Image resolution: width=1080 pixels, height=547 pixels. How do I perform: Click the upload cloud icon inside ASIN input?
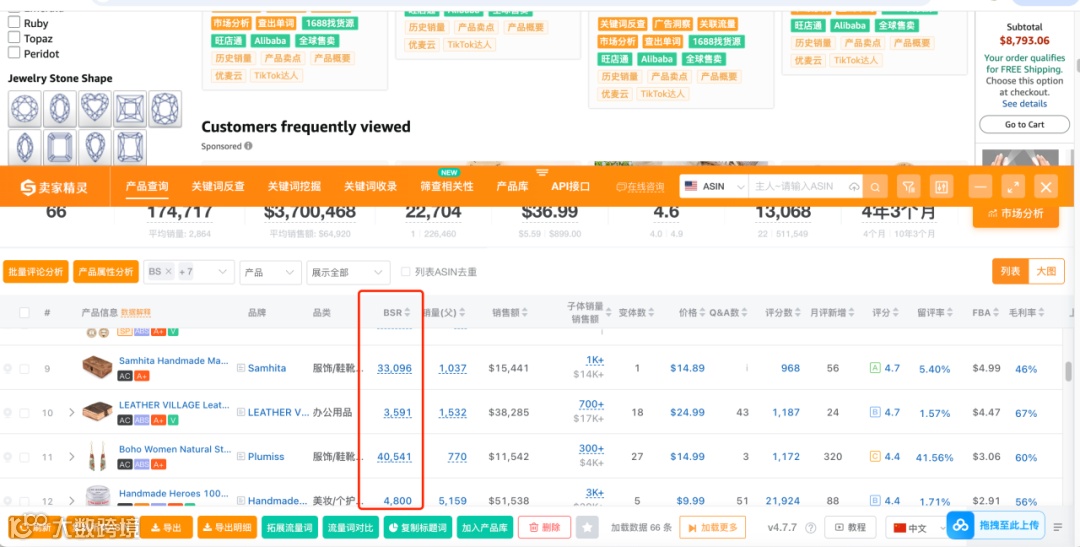854,187
